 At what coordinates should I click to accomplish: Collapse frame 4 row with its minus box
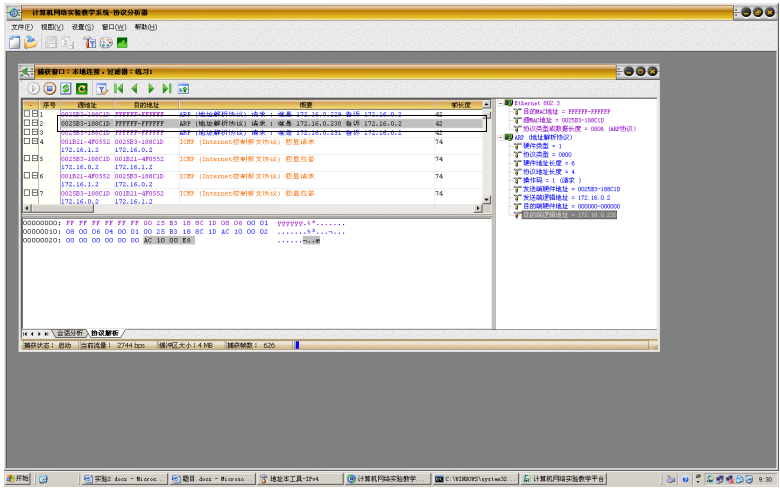click(35, 141)
